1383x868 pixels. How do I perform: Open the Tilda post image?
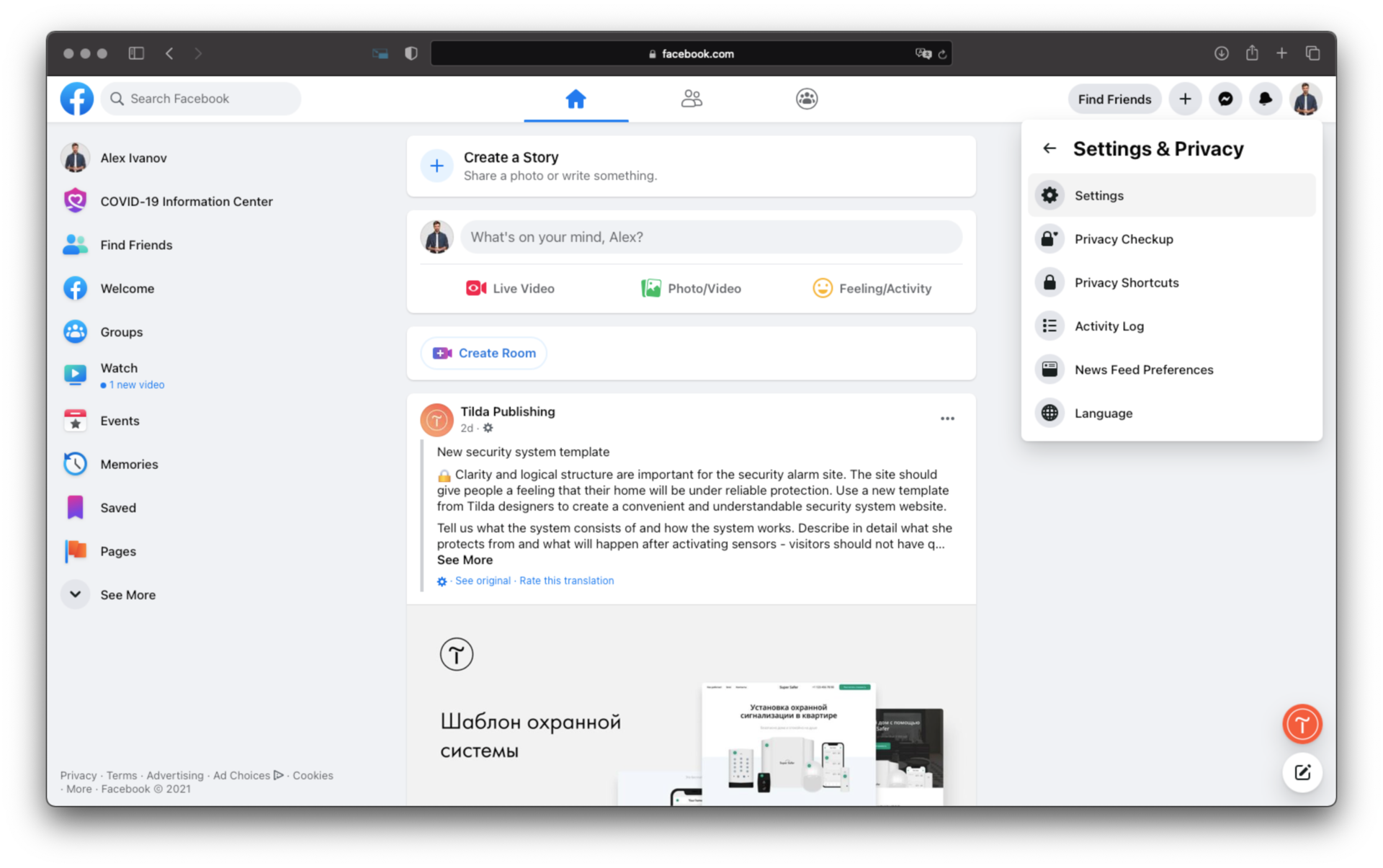(x=691, y=705)
